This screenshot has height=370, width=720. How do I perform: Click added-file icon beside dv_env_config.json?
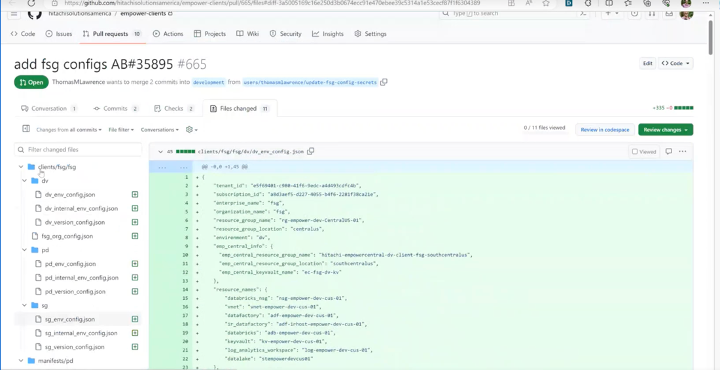coord(135,195)
